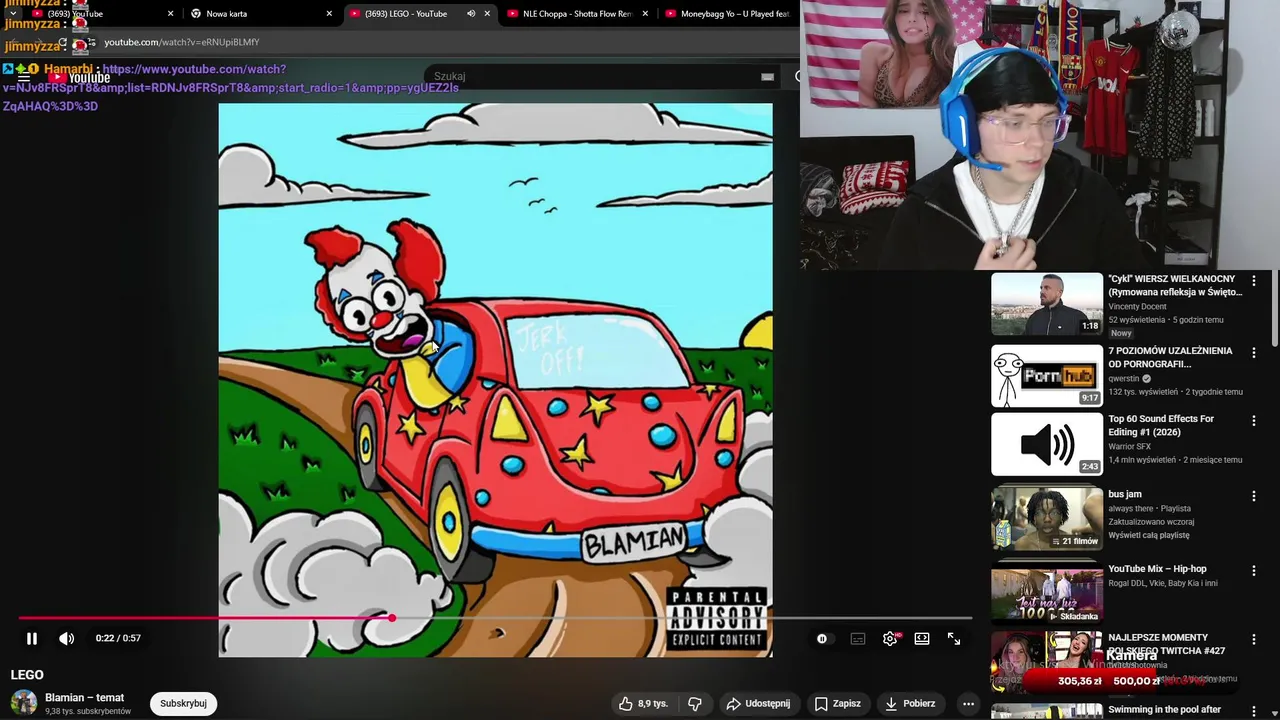Open the bus jam playlist thumbnail
Viewport: 1280px width, 720px height.
coord(1047,519)
